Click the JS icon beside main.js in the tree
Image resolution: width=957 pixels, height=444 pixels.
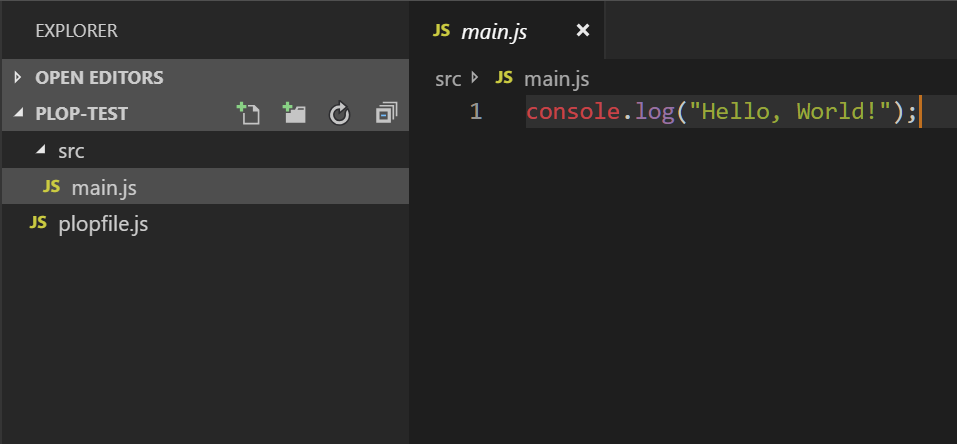pyautogui.click(x=52, y=186)
